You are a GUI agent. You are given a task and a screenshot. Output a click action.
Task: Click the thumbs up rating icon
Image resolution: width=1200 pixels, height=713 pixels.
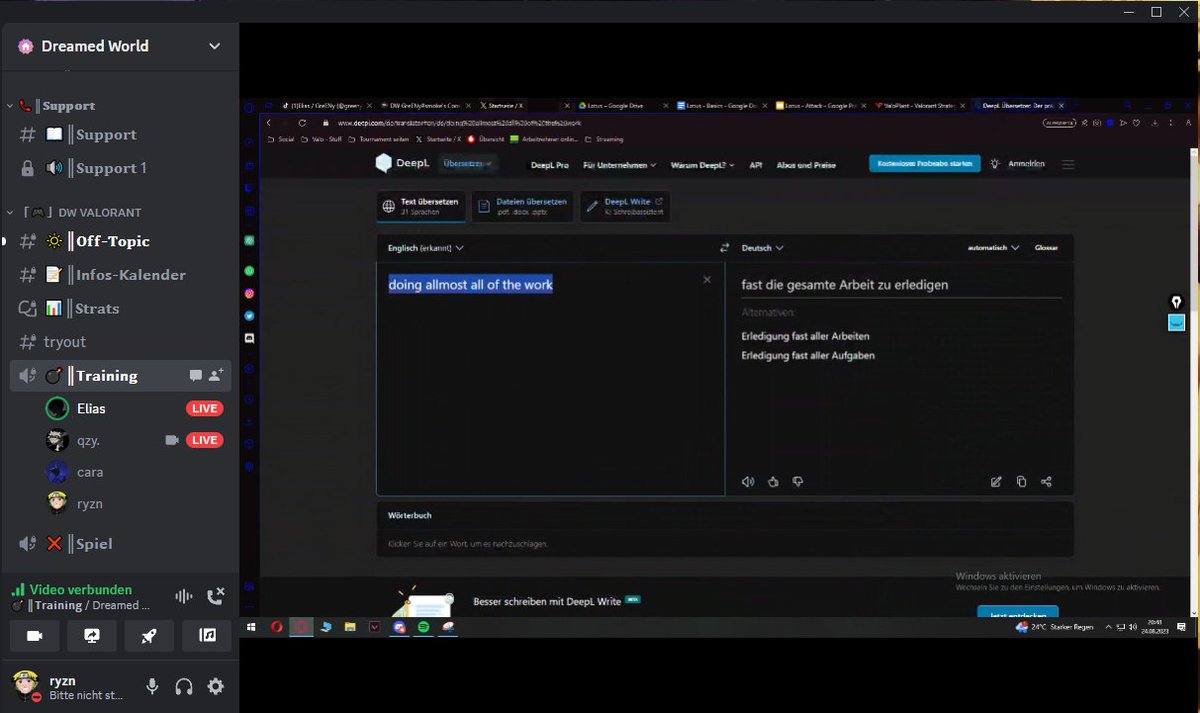pos(773,481)
